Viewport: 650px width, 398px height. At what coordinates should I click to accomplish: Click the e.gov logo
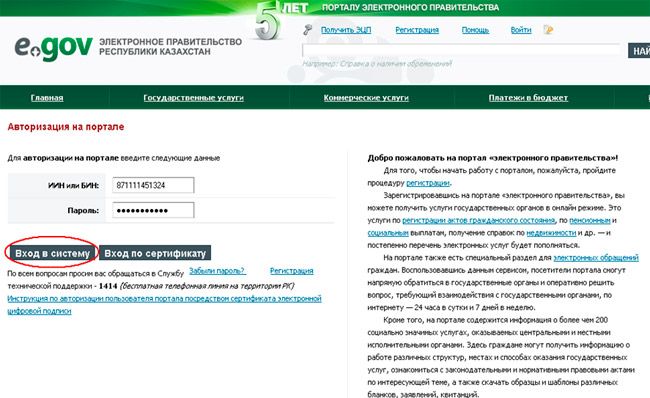click(53, 47)
